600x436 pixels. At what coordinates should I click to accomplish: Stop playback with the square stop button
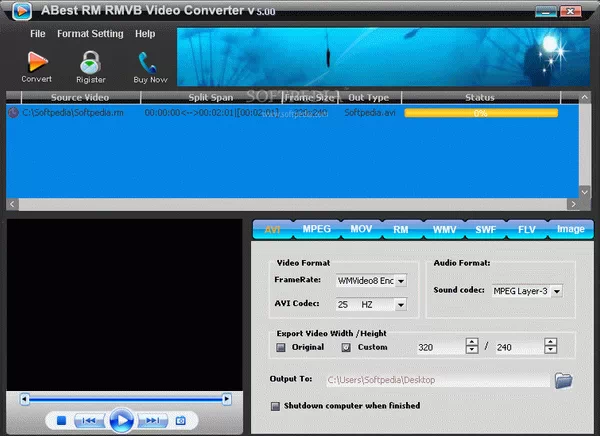coord(61,420)
